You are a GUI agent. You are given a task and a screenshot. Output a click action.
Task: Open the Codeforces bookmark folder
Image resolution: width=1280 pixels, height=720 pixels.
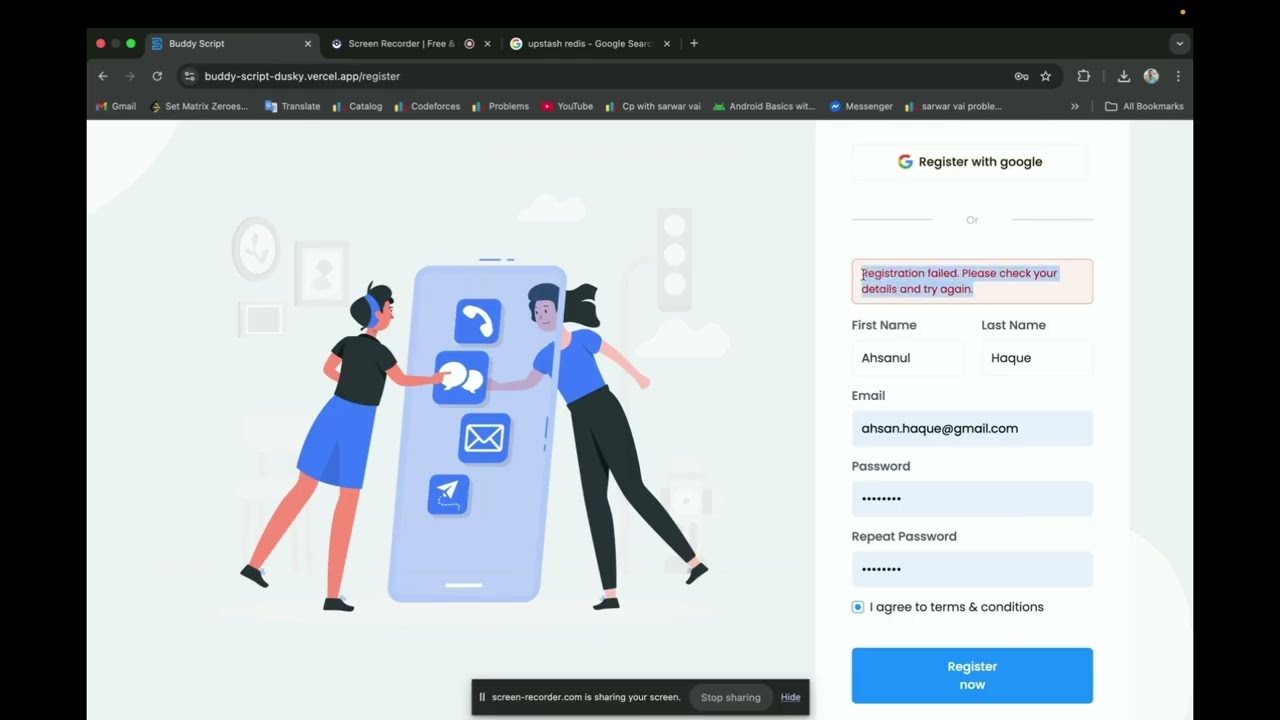coord(427,106)
